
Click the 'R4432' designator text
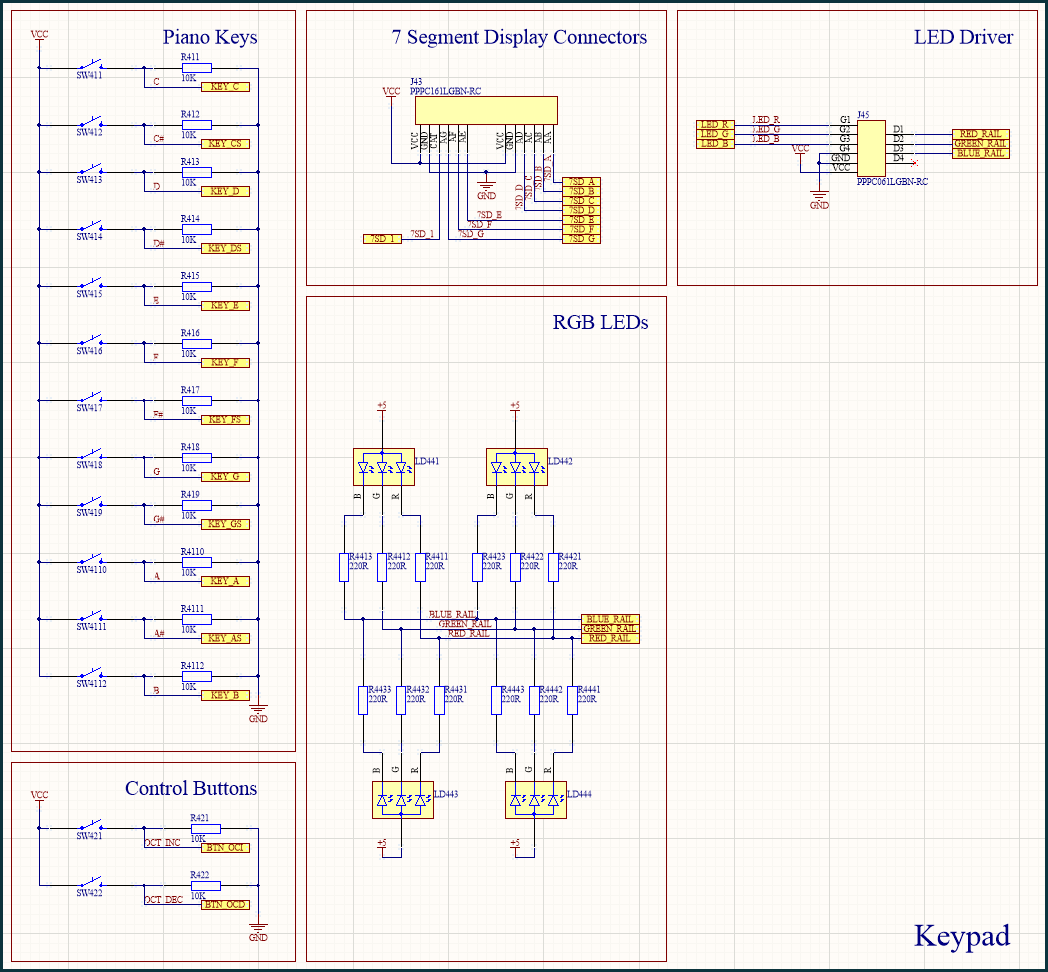pyautogui.click(x=418, y=689)
